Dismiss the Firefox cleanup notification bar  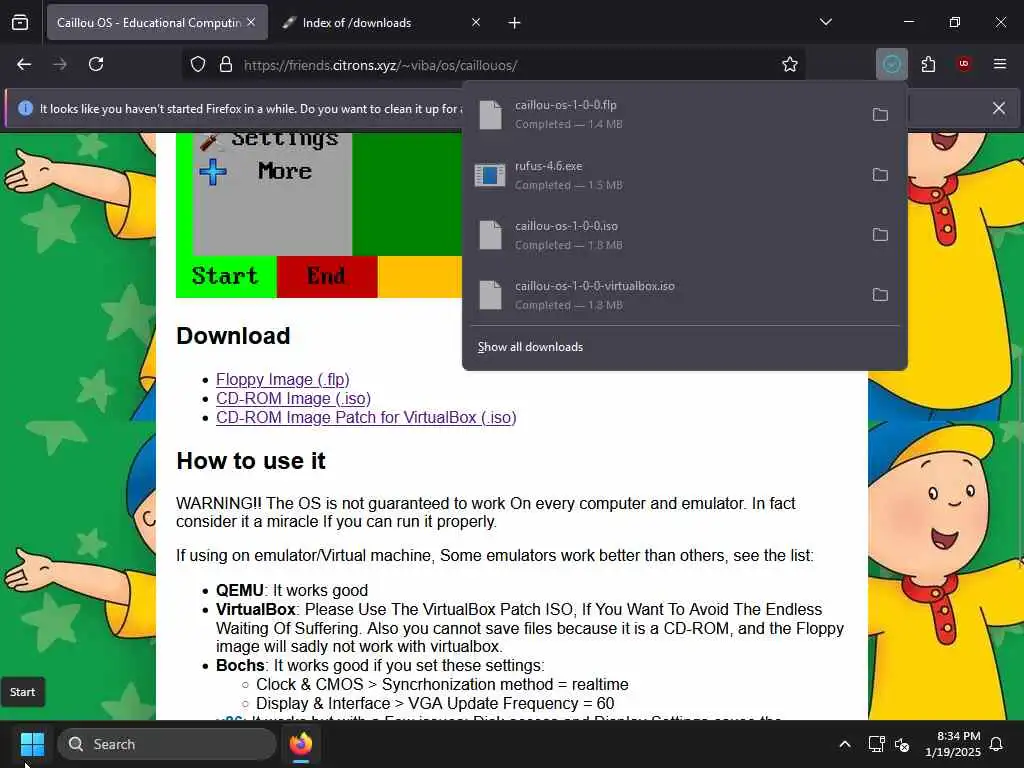coord(999,108)
